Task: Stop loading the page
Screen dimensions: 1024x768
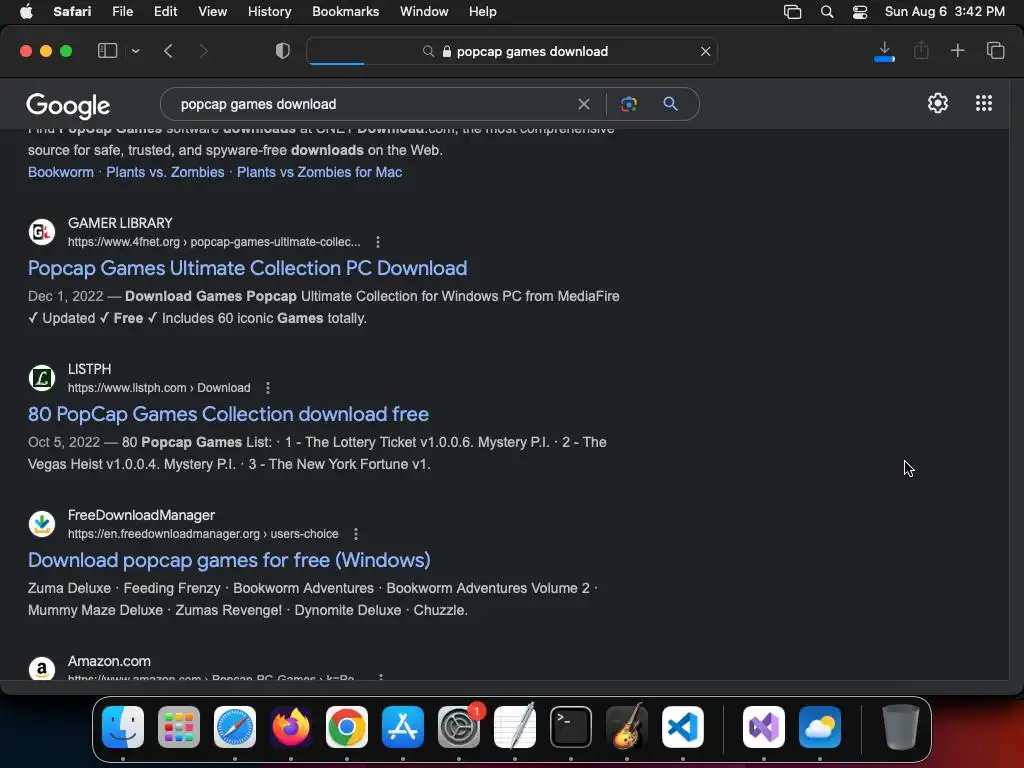Action: [705, 51]
